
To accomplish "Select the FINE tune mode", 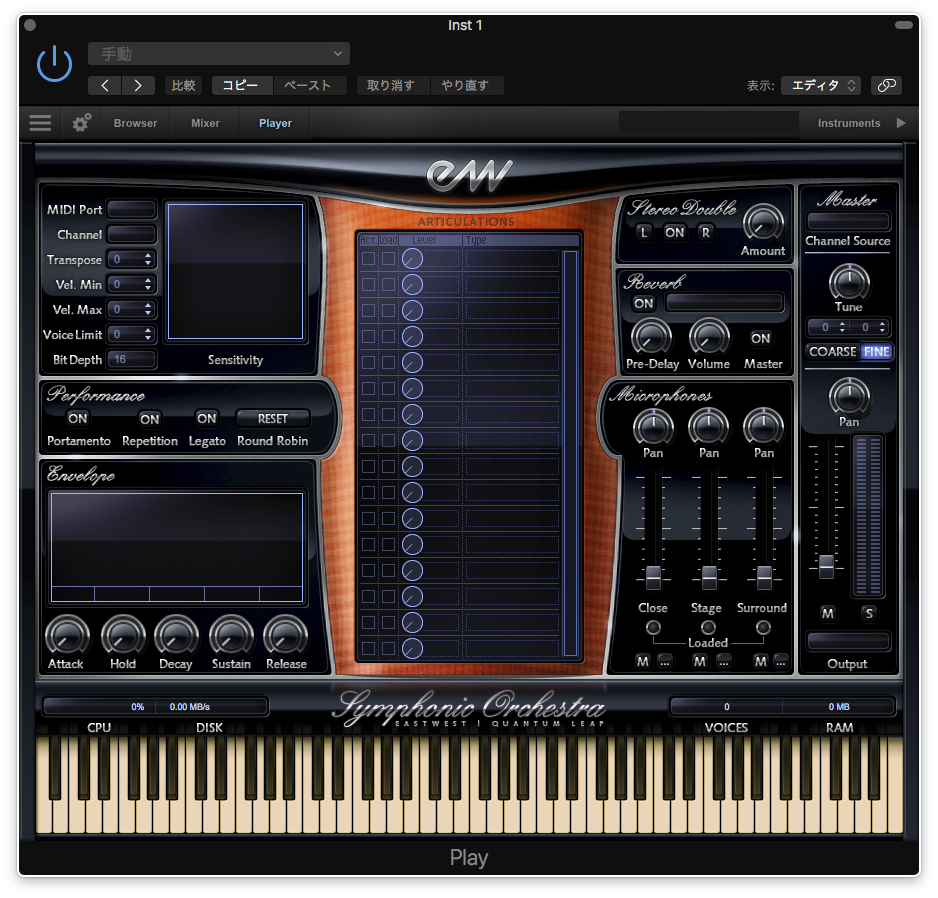I will [x=876, y=352].
